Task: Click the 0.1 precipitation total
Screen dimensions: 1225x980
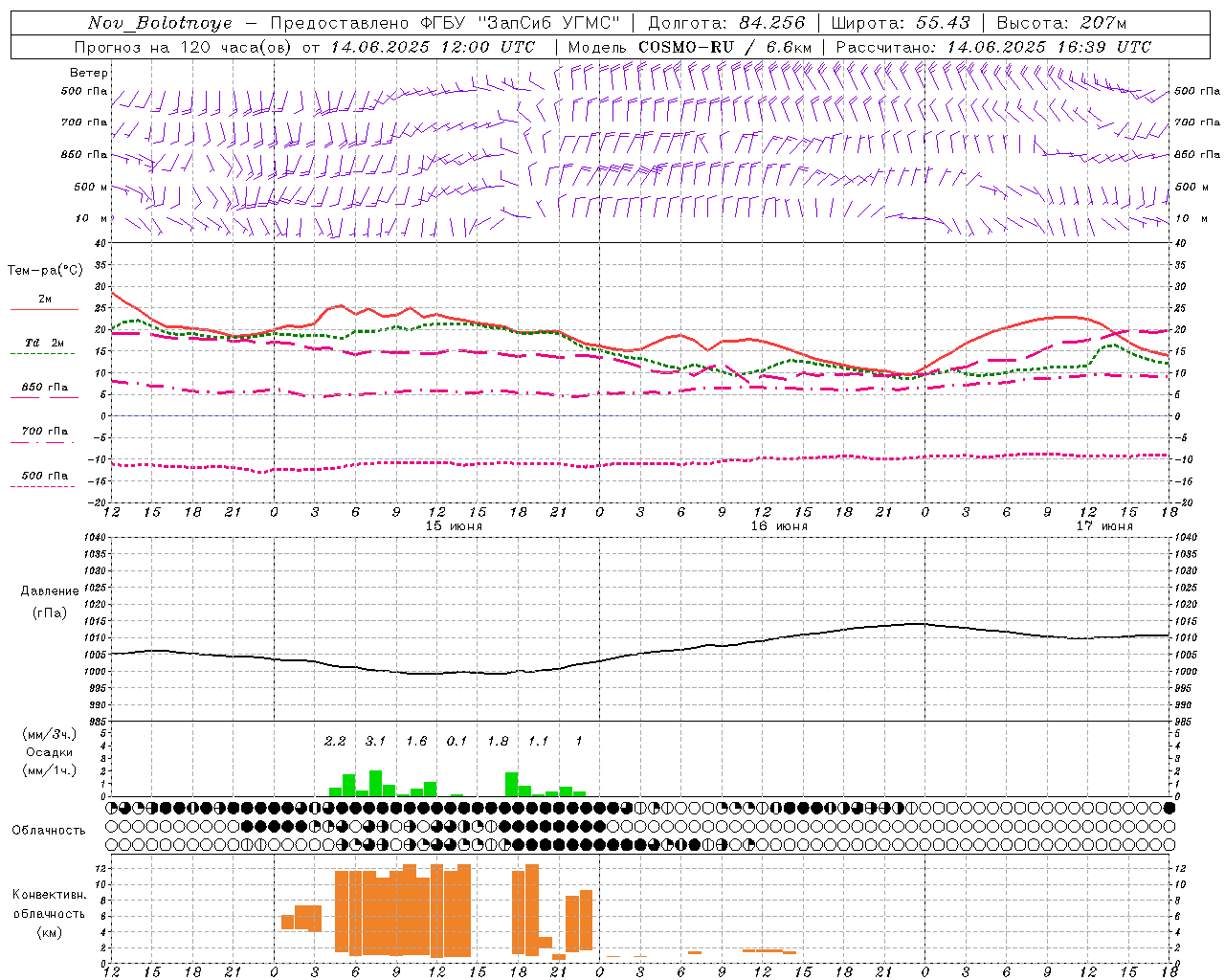Action: click(457, 741)
